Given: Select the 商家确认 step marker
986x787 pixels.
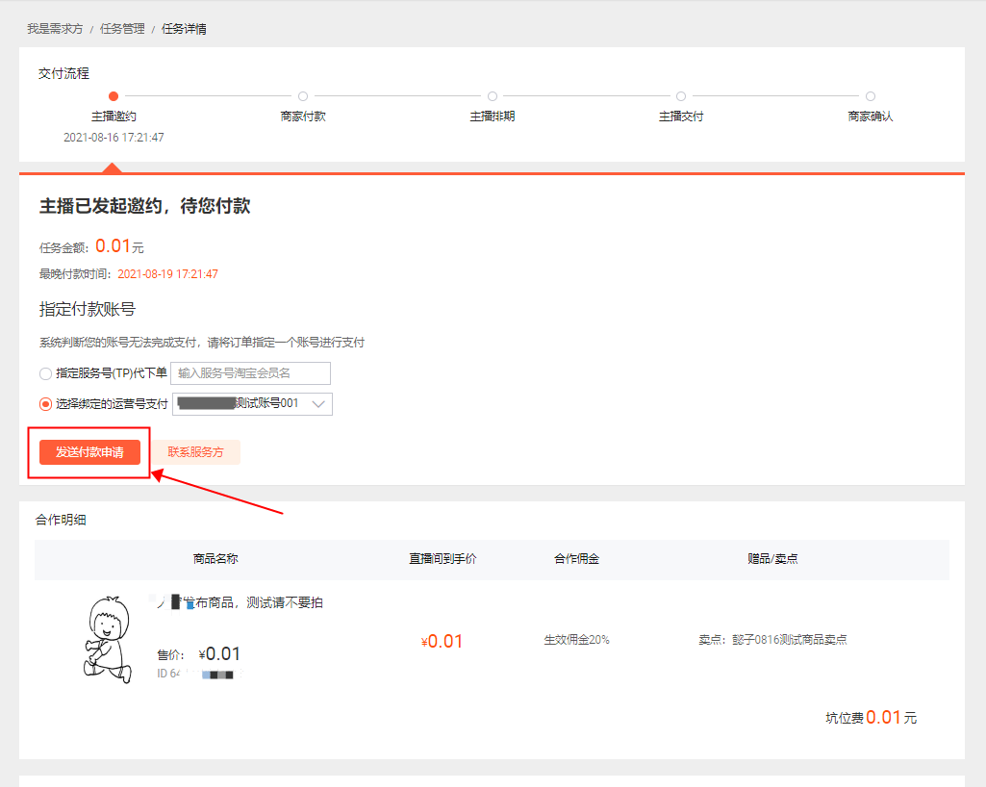Looking at the screenshot, I should click(x=870, y=96).
